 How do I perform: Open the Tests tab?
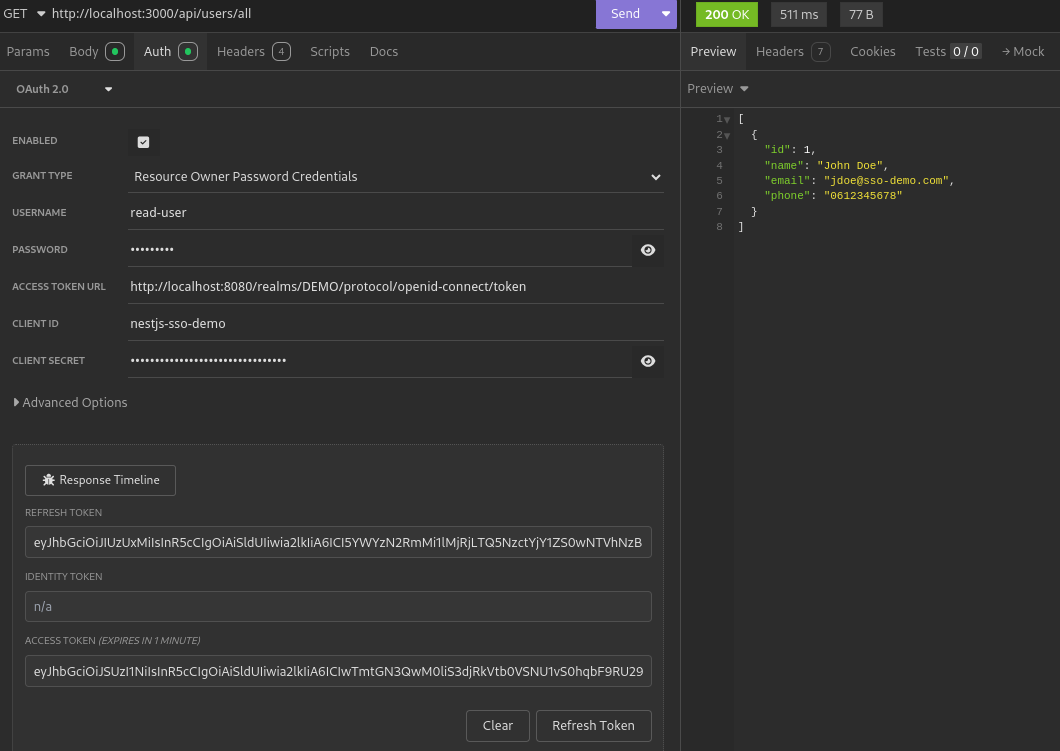(948, 51)
